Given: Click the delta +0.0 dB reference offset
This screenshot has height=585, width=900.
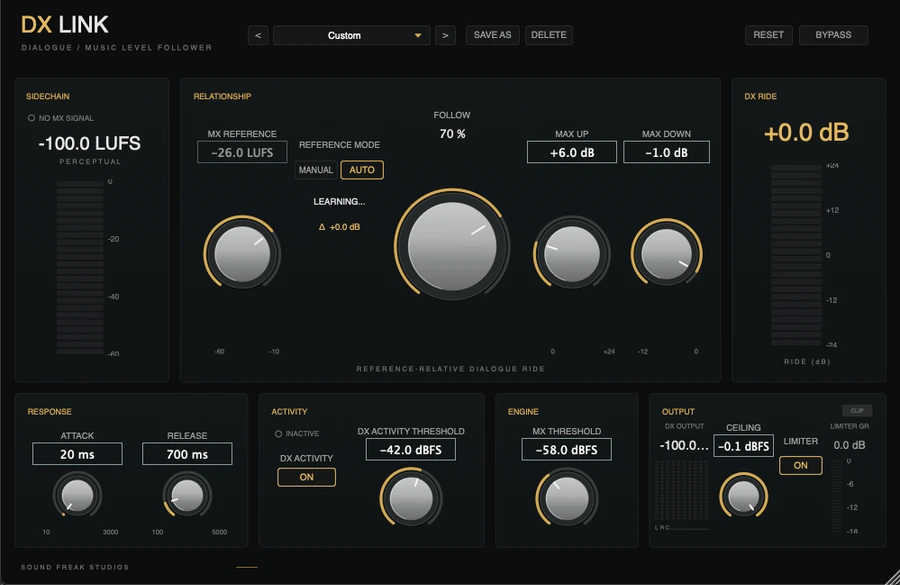Looking at the screenshot, I should pyautogui.click(x=339, y=227).
